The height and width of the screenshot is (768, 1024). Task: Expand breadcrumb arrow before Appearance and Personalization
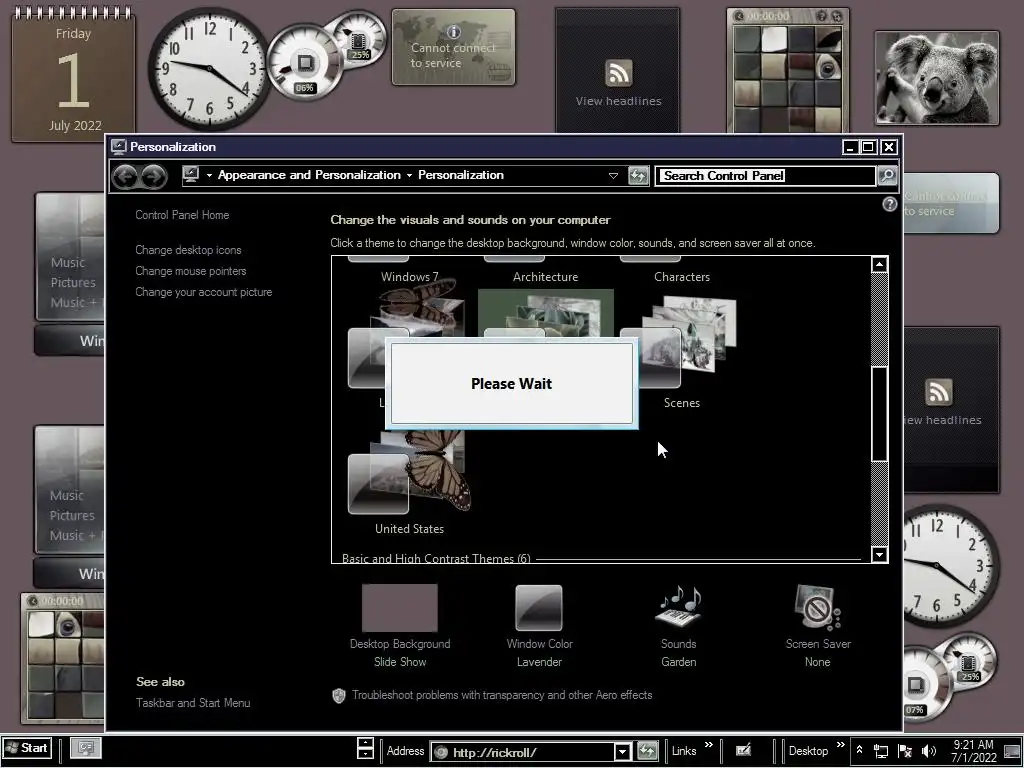209,176
